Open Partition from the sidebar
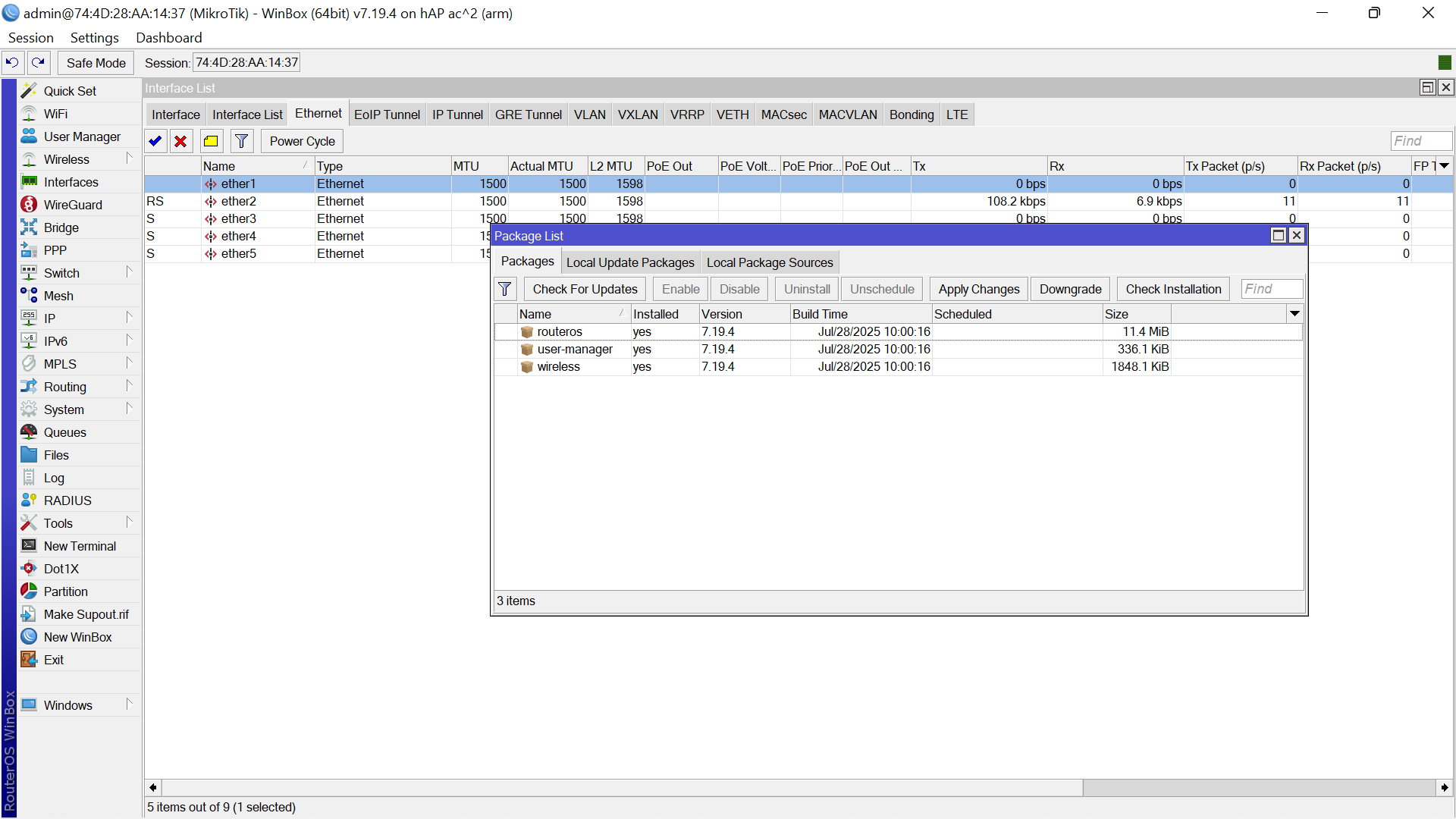Viewport: 1456px width, 819px height. click(66, 591)
